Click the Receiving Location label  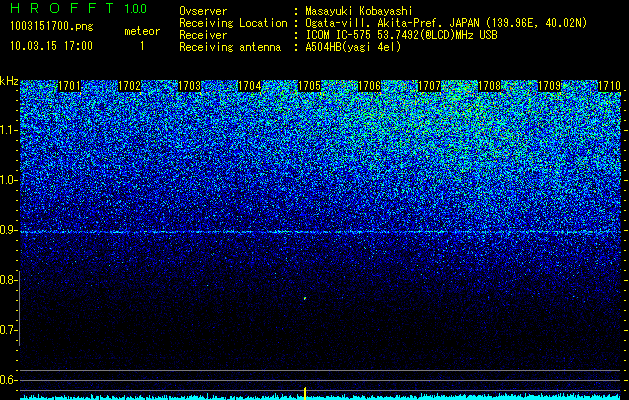click(233, 23)
